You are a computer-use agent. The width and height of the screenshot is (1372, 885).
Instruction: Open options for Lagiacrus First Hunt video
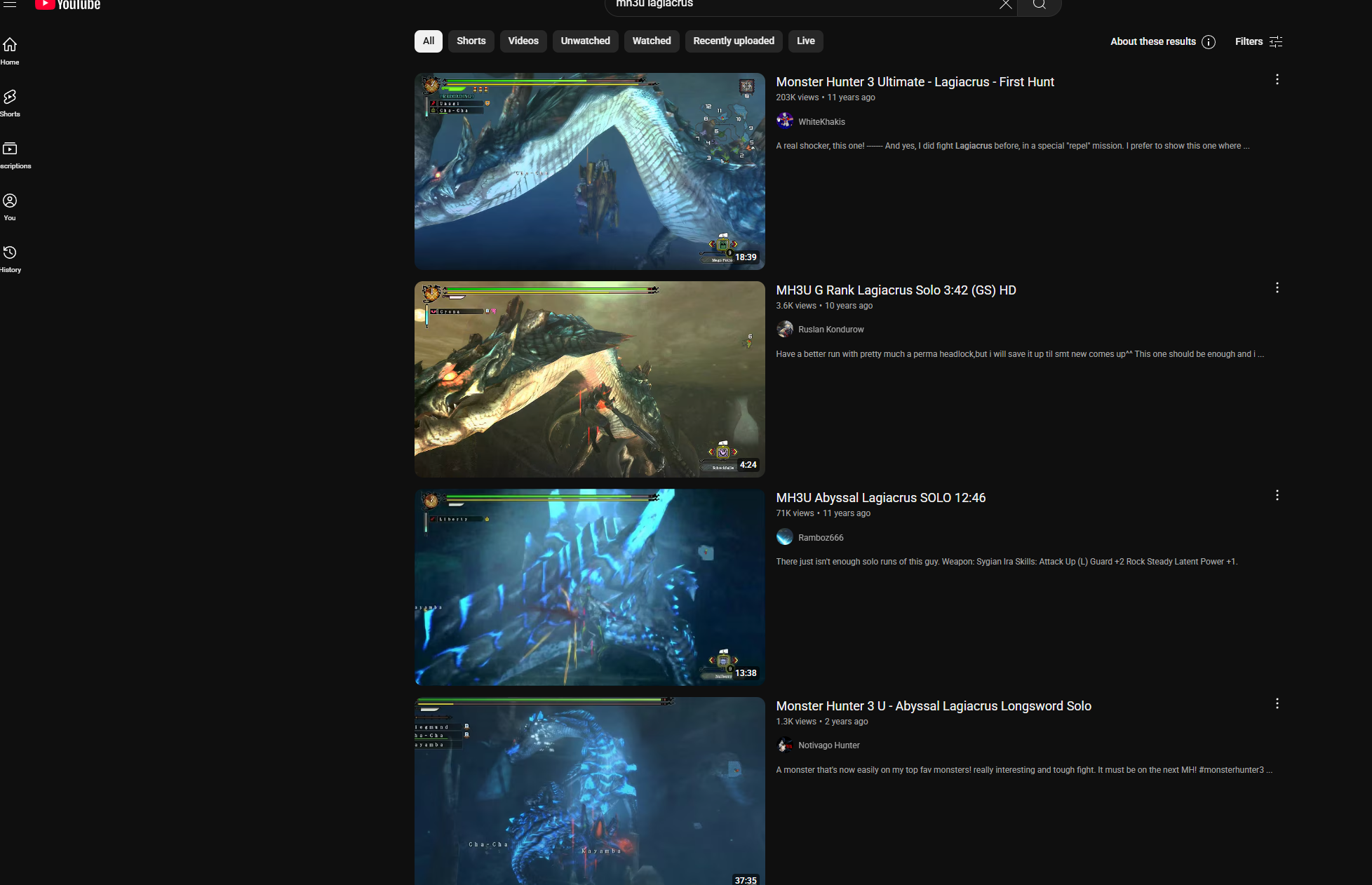click(x=1277, y=80)
